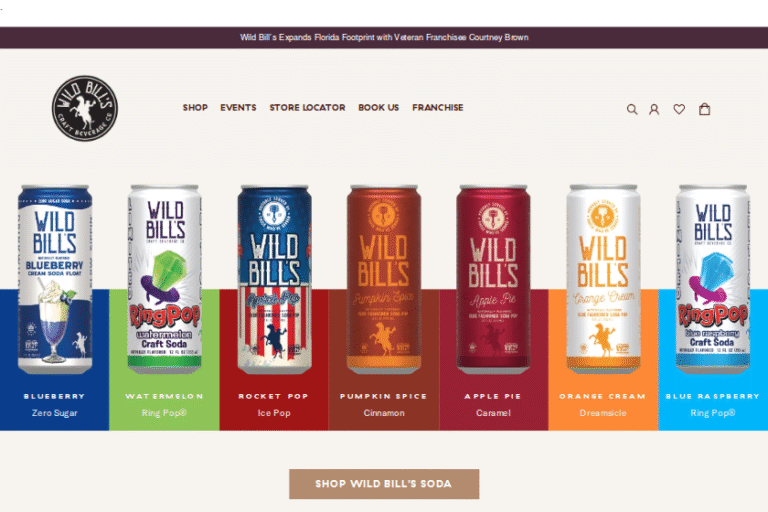Select Book Us navigation link

tap(379, 107)
